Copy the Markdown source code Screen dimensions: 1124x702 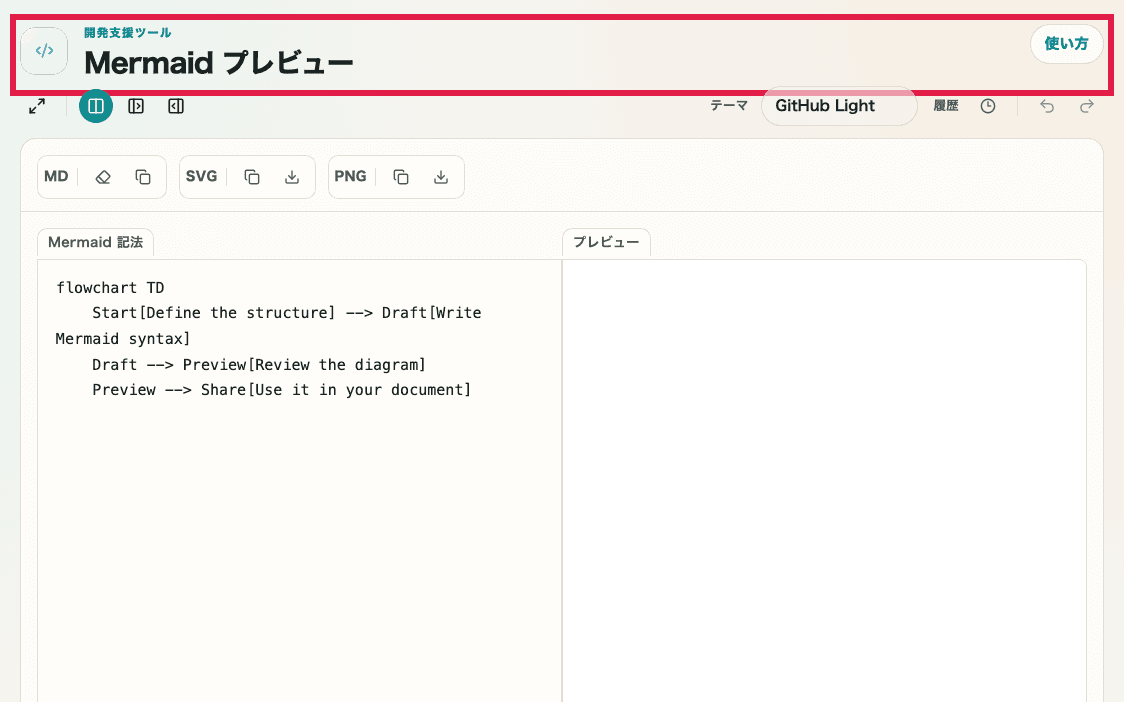point(142,176)
